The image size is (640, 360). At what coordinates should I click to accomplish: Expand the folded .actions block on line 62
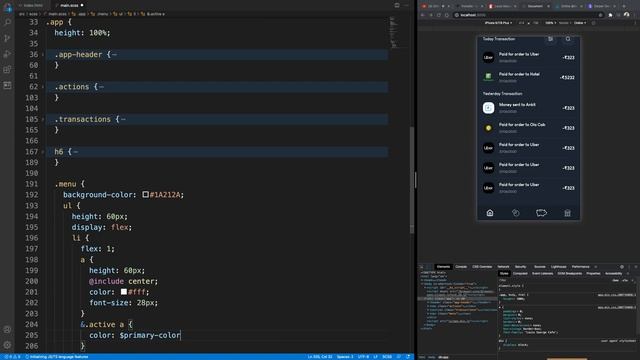[x=43, y=87]
